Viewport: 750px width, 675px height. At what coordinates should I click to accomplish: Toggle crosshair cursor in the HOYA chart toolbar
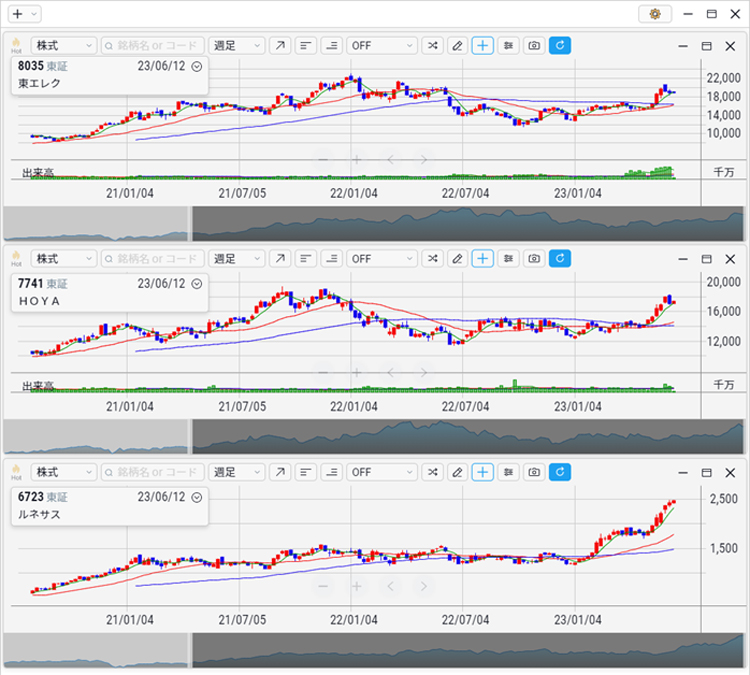pyautogui.click(x=483, y=259)
